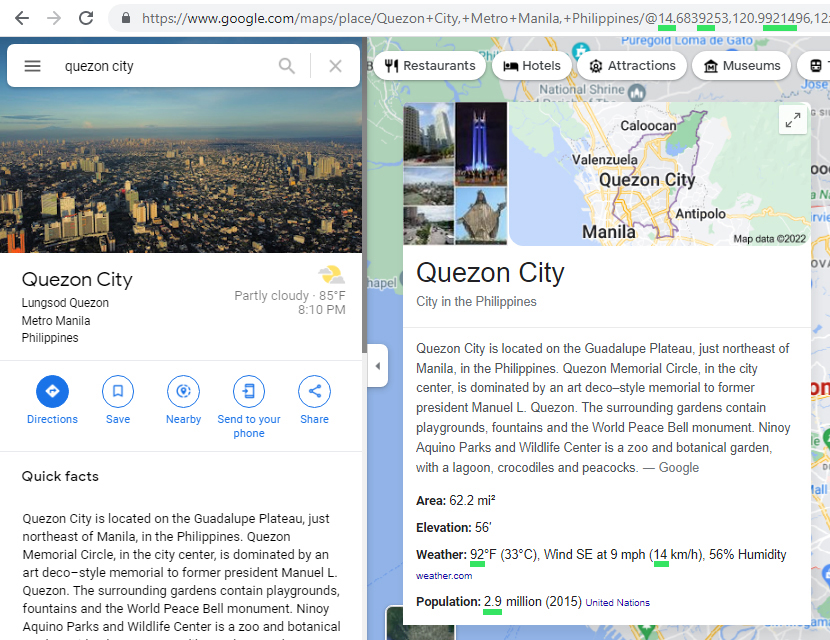Open the Nearby search icon
The height and width of the screenshot is (640, 830).
point(183,392)
